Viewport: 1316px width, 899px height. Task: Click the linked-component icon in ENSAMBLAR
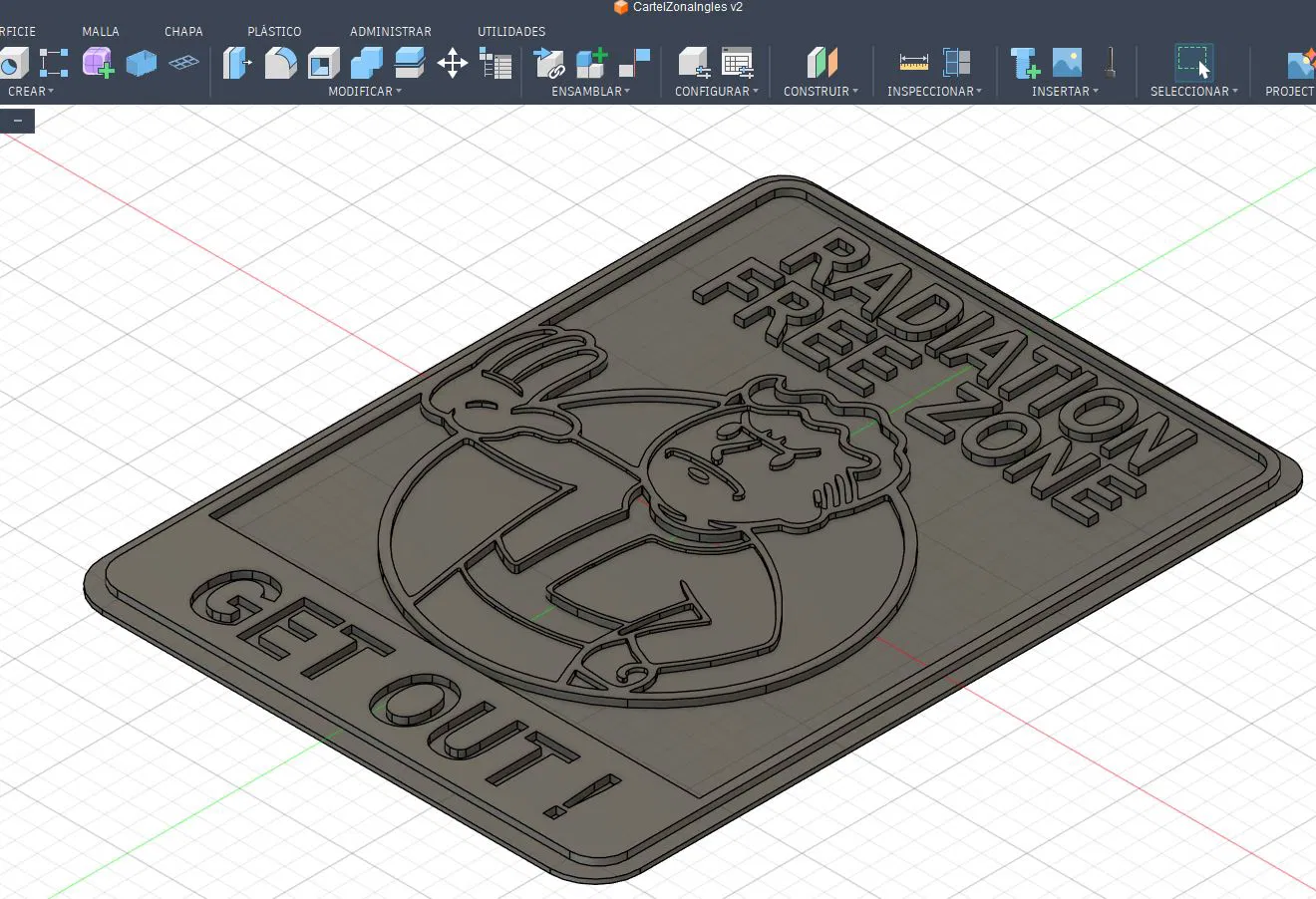pos(549,64)
